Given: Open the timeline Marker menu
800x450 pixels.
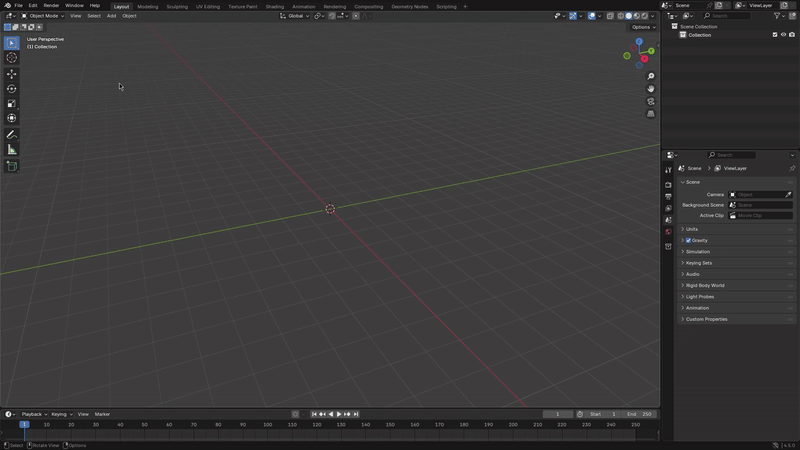Looking at the screenshot, I should (102, 414).
